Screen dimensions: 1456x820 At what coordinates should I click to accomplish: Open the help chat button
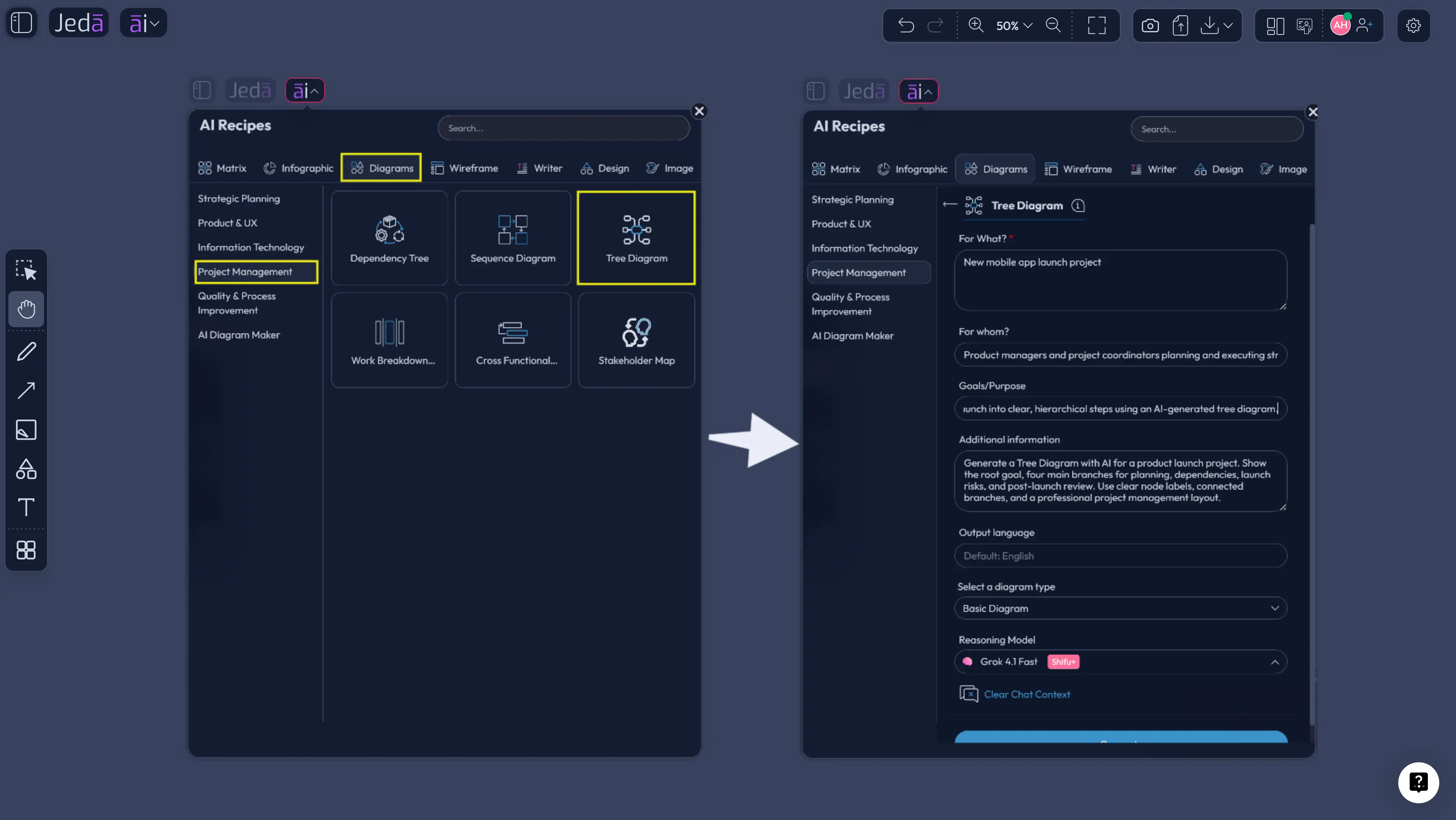[1418, 783]
